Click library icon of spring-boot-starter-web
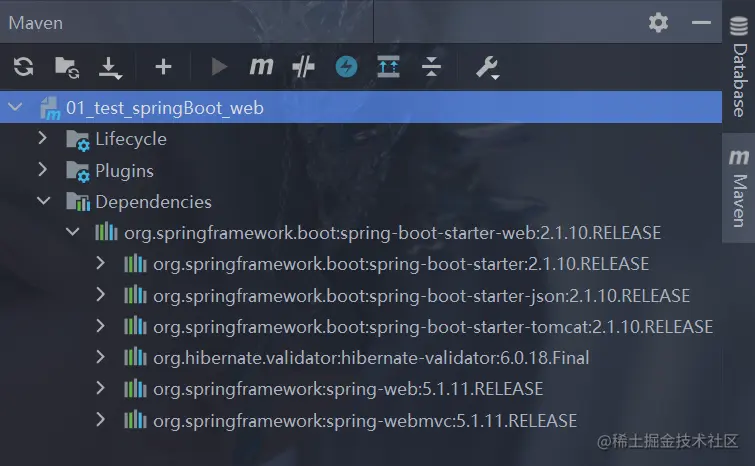Image resolution: width=755 pixels, height=466 pixels. (106, 232)
